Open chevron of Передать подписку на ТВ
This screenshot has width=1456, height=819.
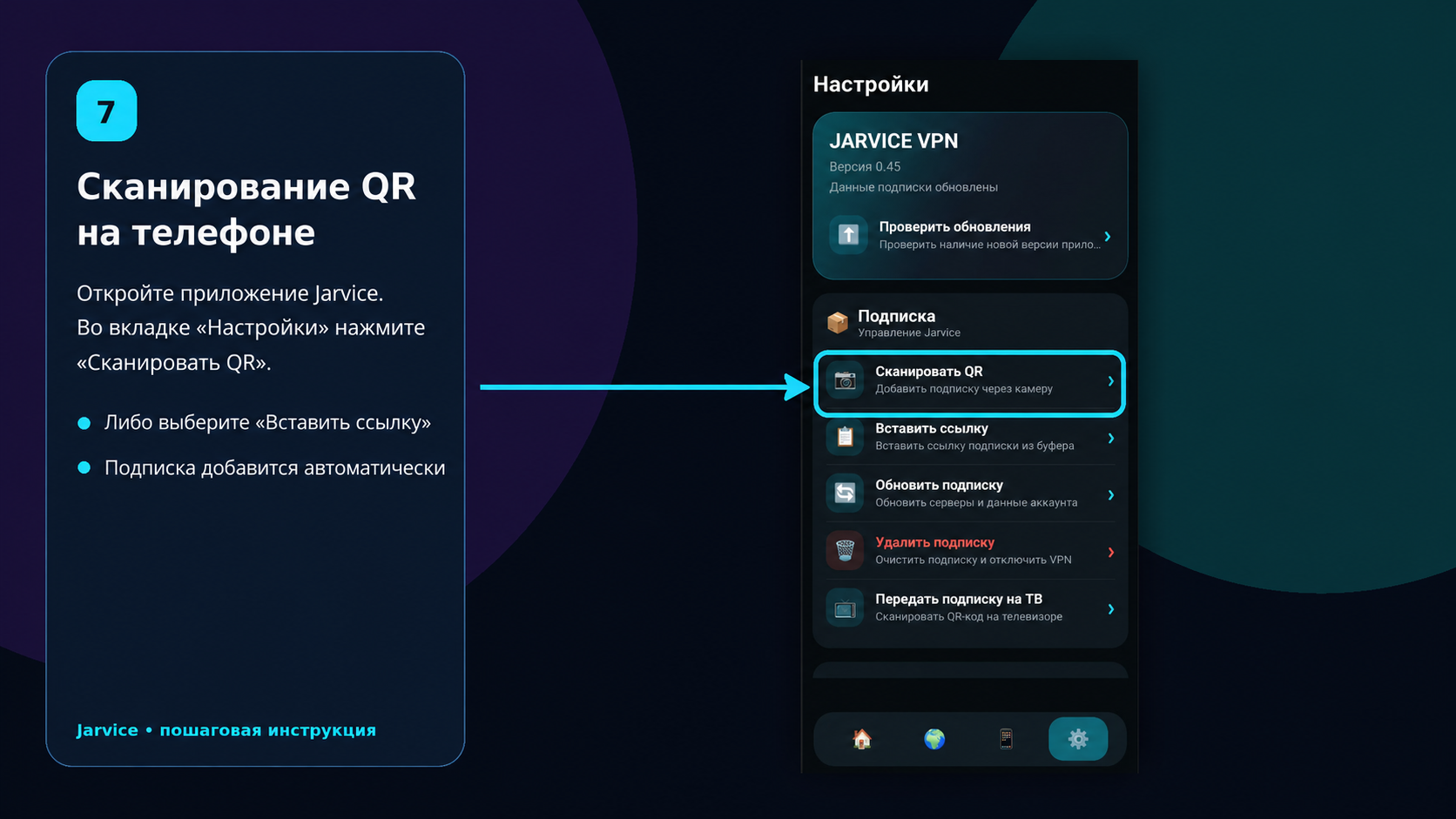(1110, 609)
